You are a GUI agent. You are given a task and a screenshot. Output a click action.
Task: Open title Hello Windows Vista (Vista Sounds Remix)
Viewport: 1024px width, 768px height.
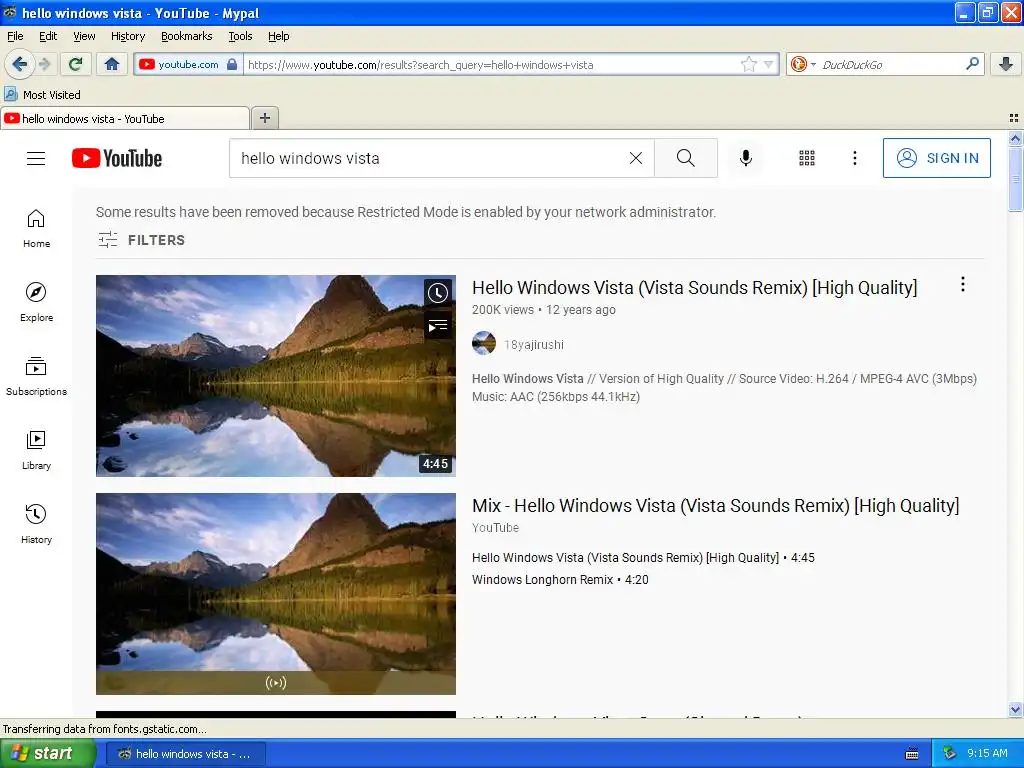click(x=694, y=288)
